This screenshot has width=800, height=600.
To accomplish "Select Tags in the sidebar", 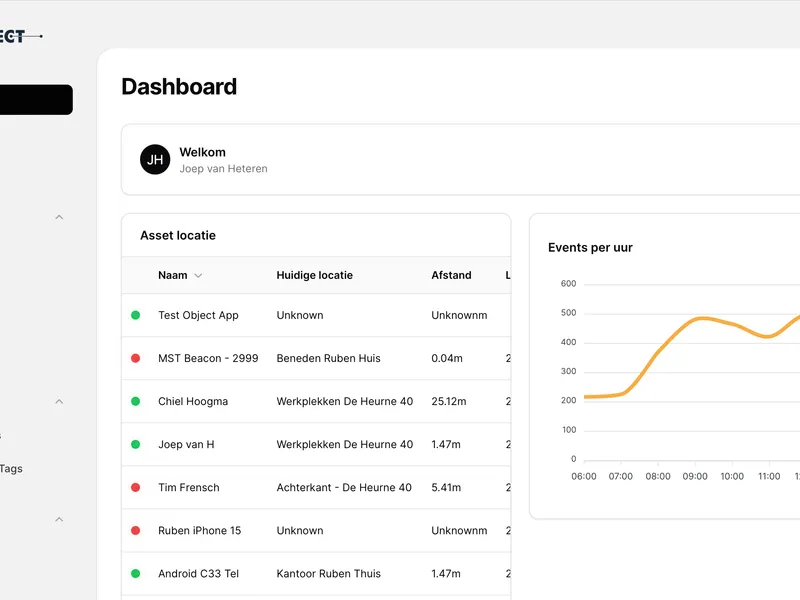I will click(10, 468).
